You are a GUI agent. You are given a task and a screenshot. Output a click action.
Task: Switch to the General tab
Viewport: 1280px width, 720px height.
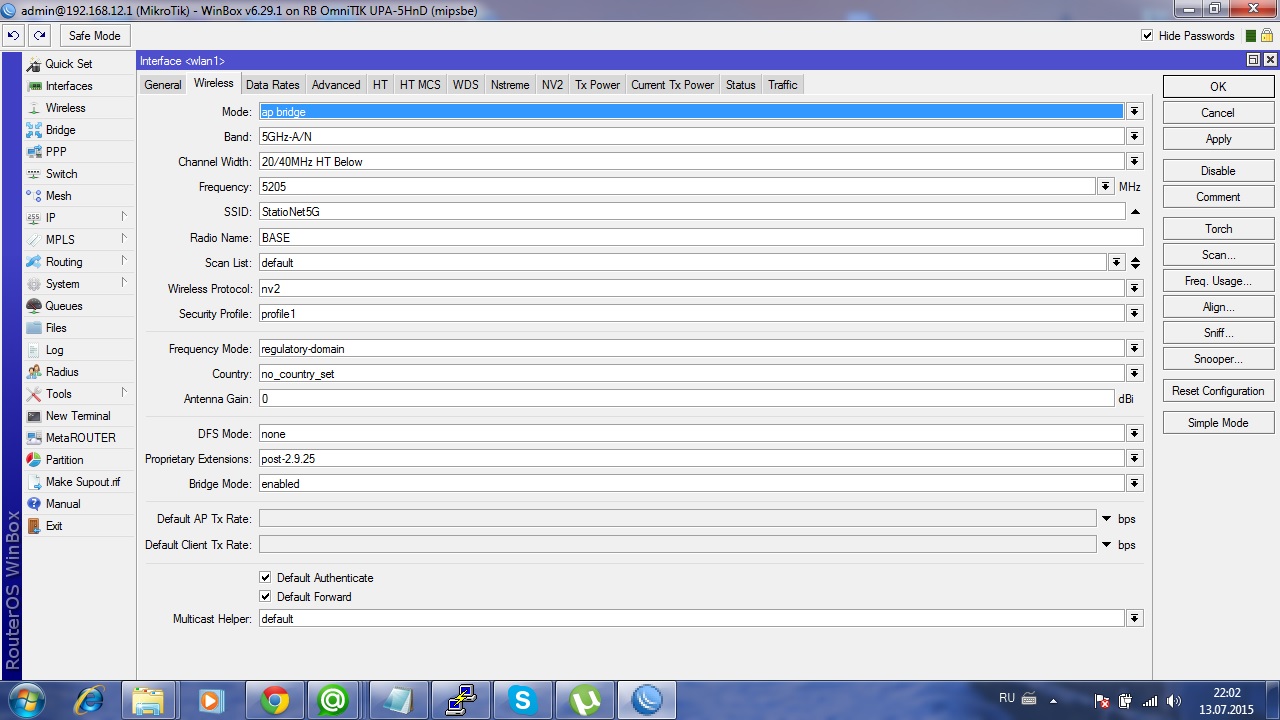(x=163, y=85)
